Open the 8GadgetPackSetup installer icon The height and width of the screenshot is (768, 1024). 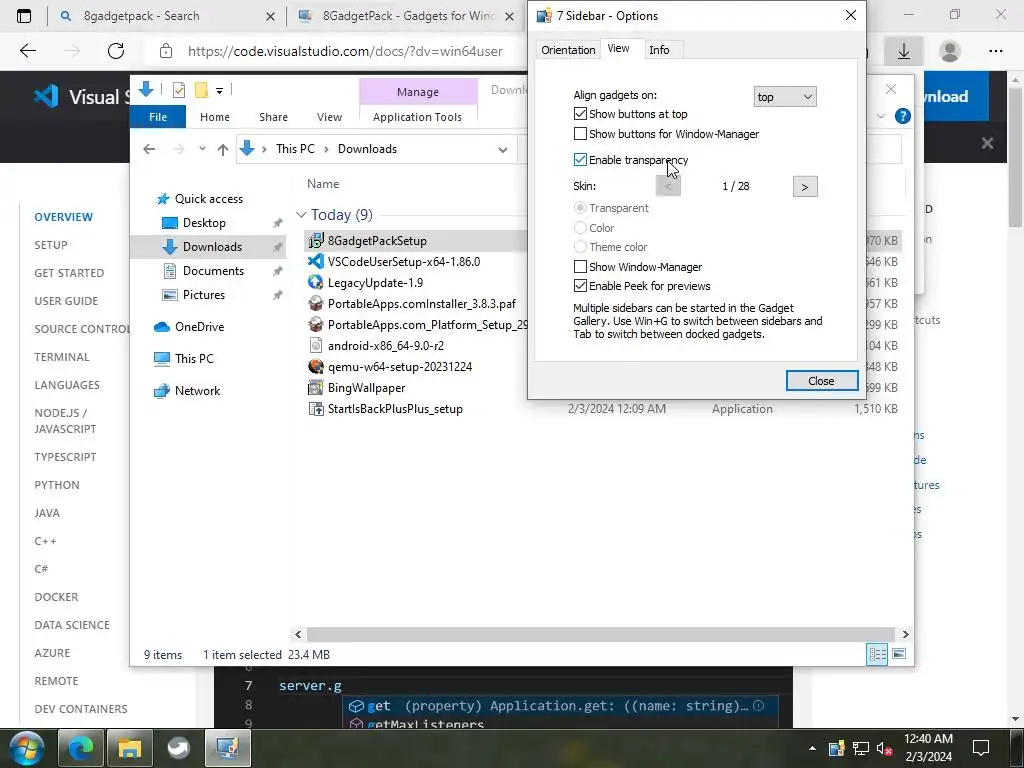316,241
